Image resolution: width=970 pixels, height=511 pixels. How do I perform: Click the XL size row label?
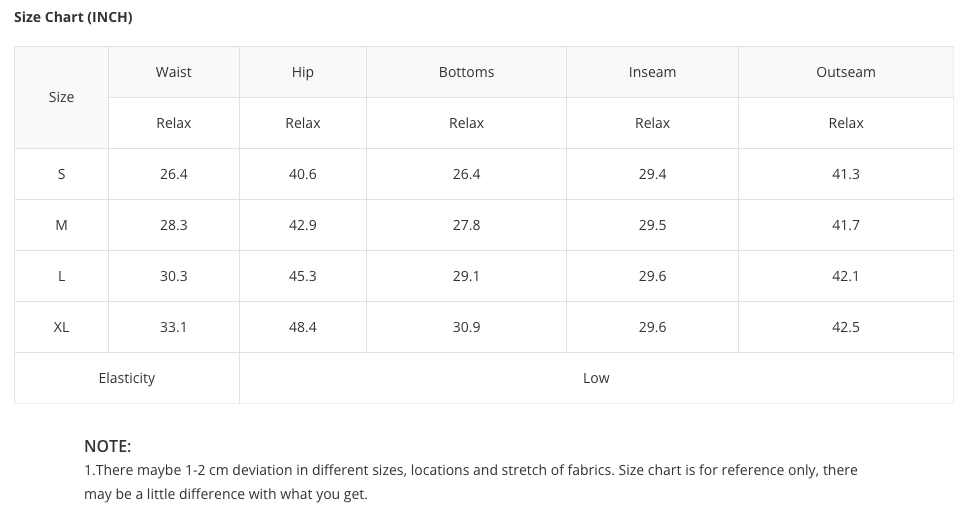[x=61, y=327]
